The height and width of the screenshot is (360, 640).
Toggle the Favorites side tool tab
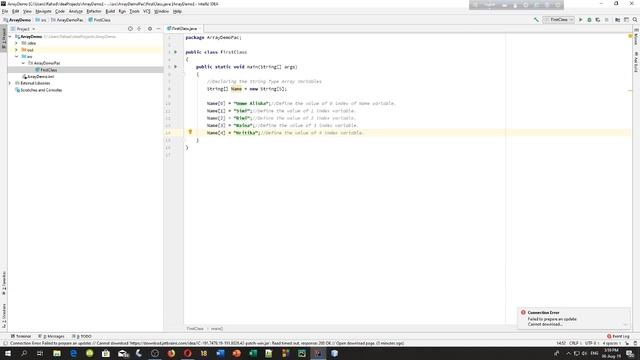pos(4,283)
